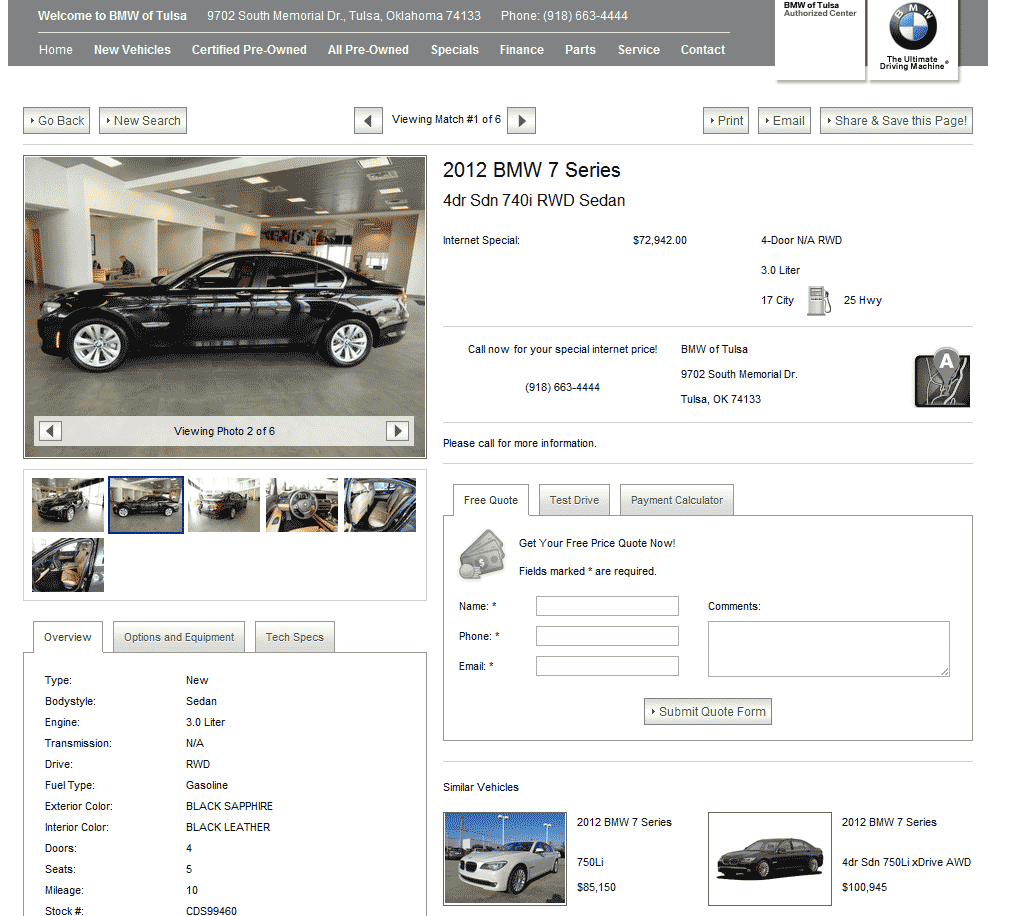
Task: Click the fuel pump mileage icon
Action: point(818,300)
